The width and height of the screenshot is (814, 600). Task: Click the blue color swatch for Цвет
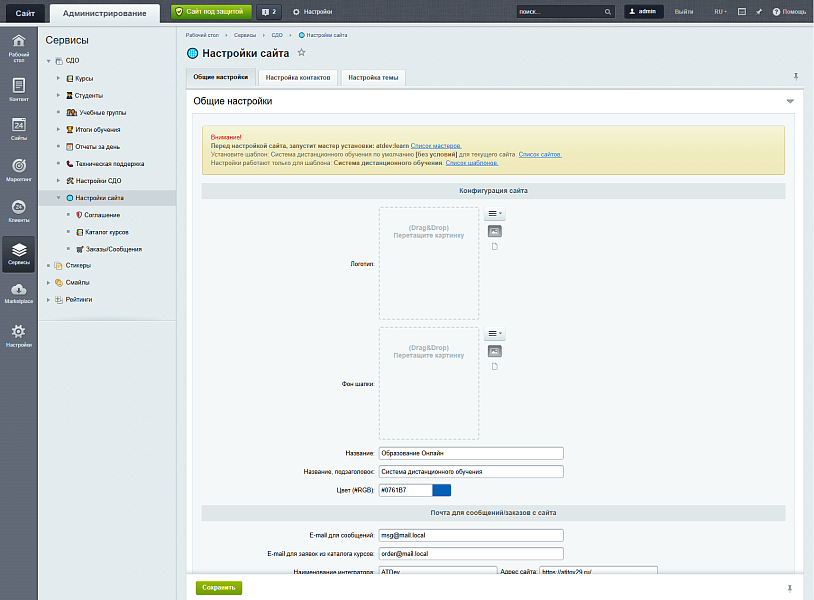[x=441, y=490]
